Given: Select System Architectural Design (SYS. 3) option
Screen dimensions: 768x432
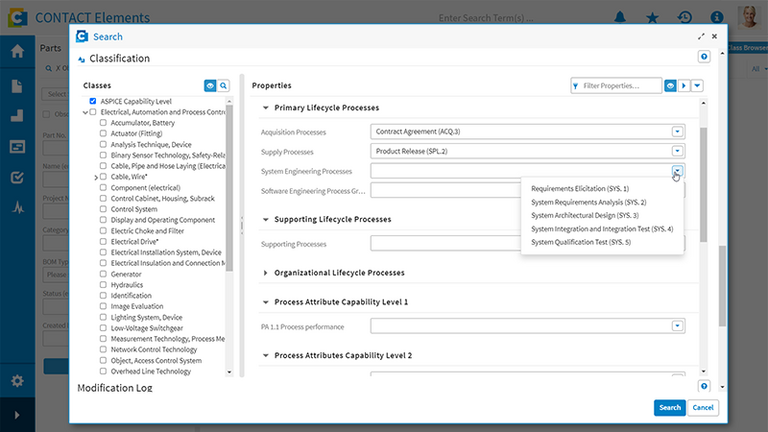Looking at the screenshot, I should (x=585, y=216).
